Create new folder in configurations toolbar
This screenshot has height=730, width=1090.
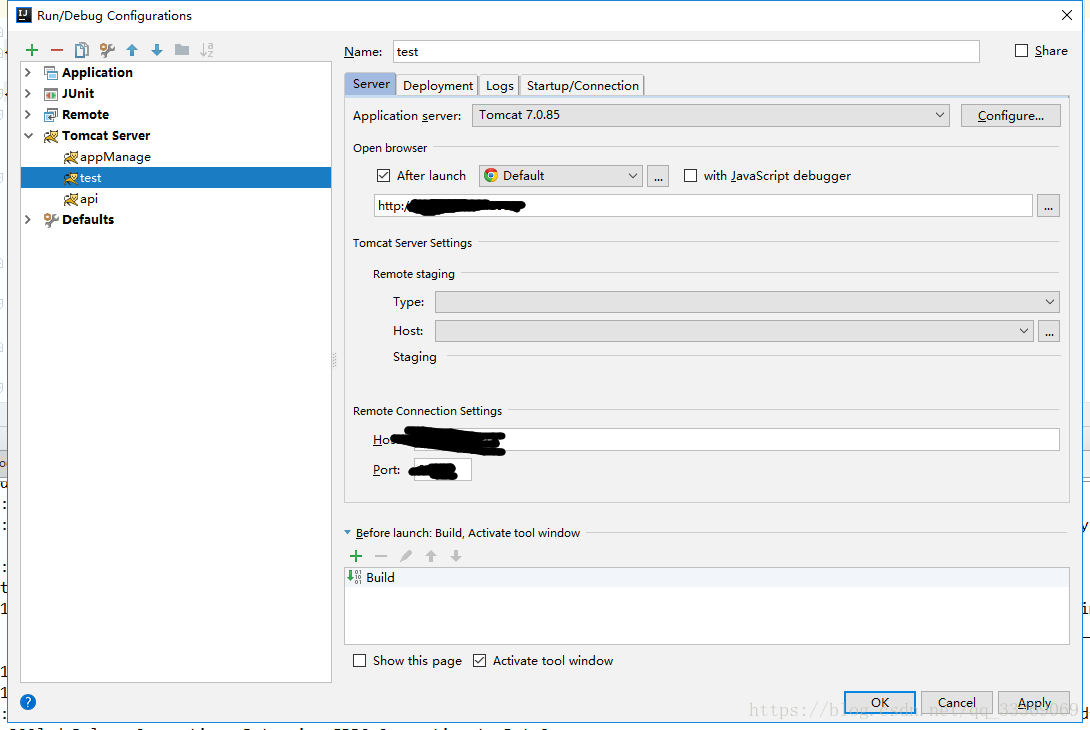click(x=182, y=50)
